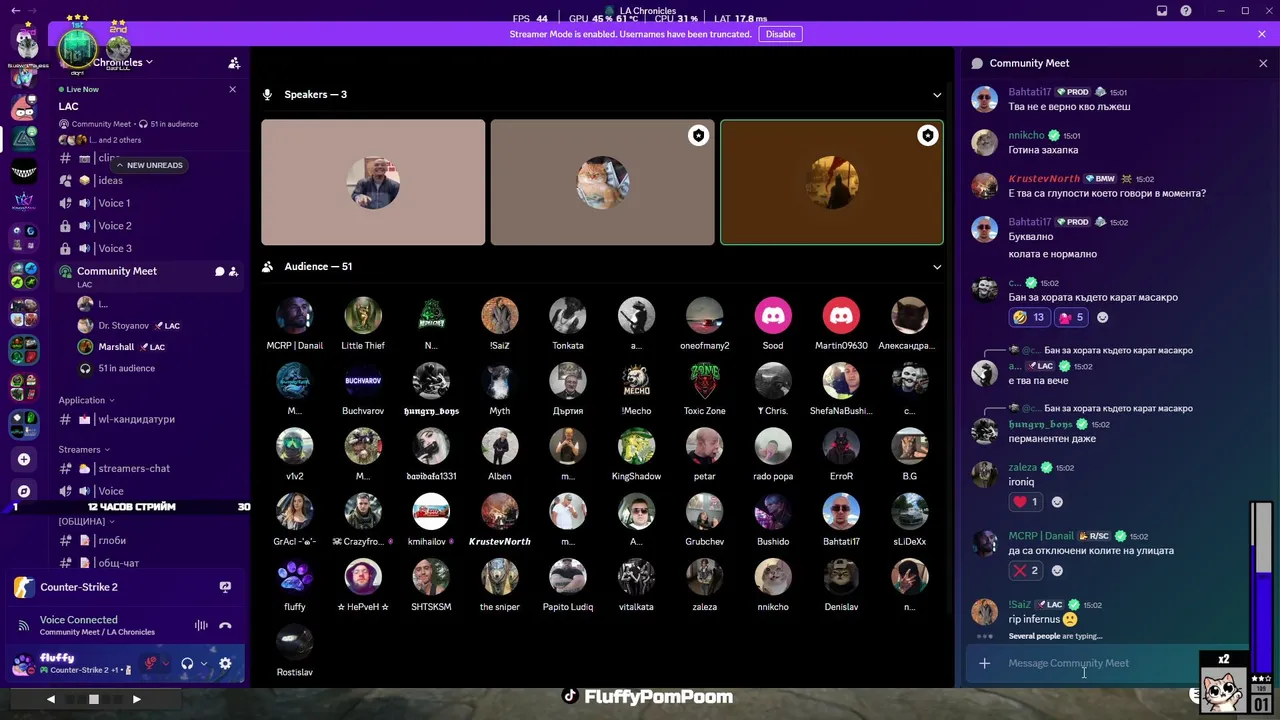This screenshot has width=1280, height=720.
Task: Select the highlighted brown speaker tile
Action: pos(832,182)
